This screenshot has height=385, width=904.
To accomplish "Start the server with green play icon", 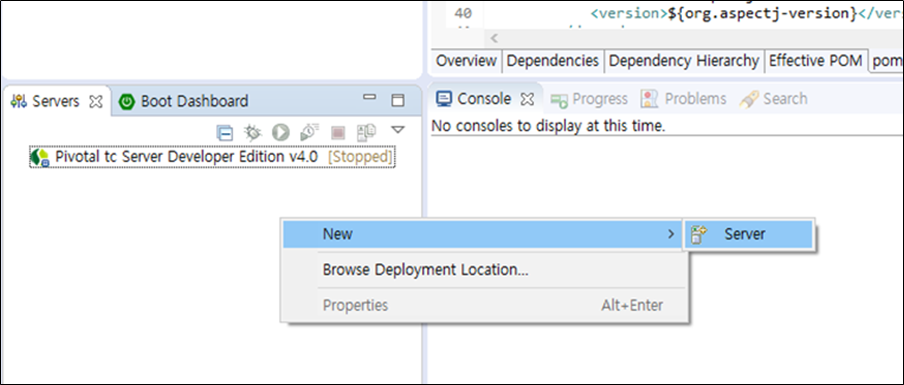I will [280, 133].
